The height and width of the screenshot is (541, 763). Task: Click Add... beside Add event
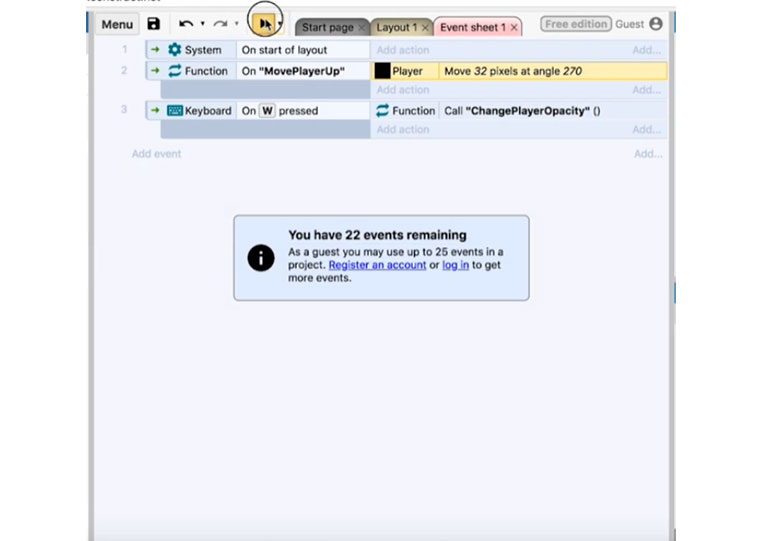[x=648, y=154]
